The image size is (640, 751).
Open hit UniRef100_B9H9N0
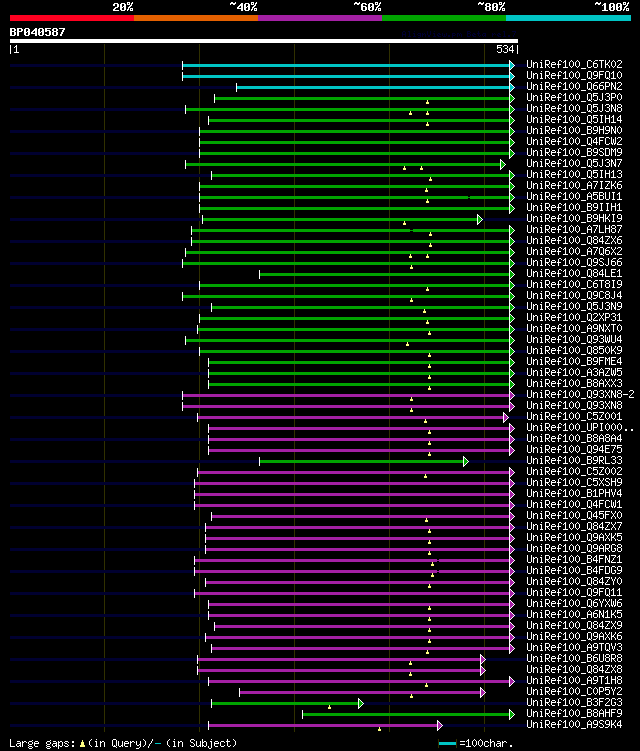tap(574, 130)
